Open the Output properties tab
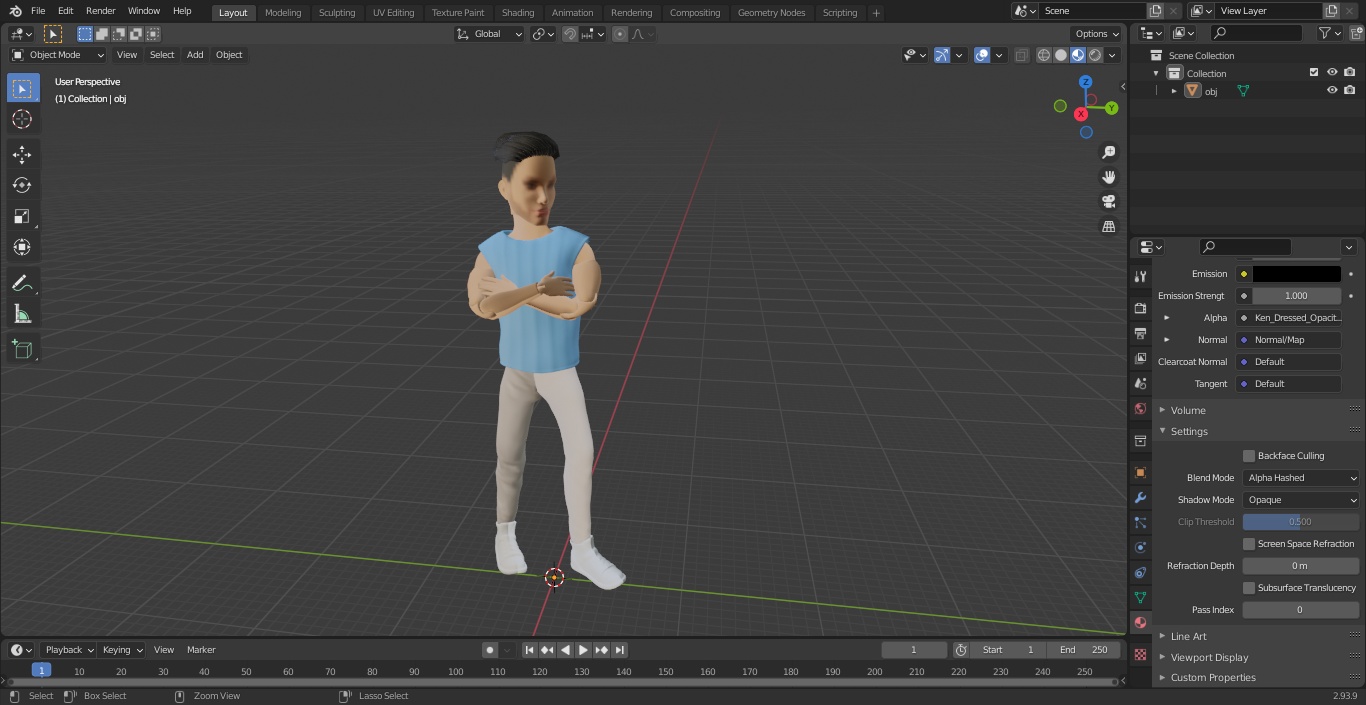The image size is (1366, 705). pyautogui.click(x=1140, y=333)
